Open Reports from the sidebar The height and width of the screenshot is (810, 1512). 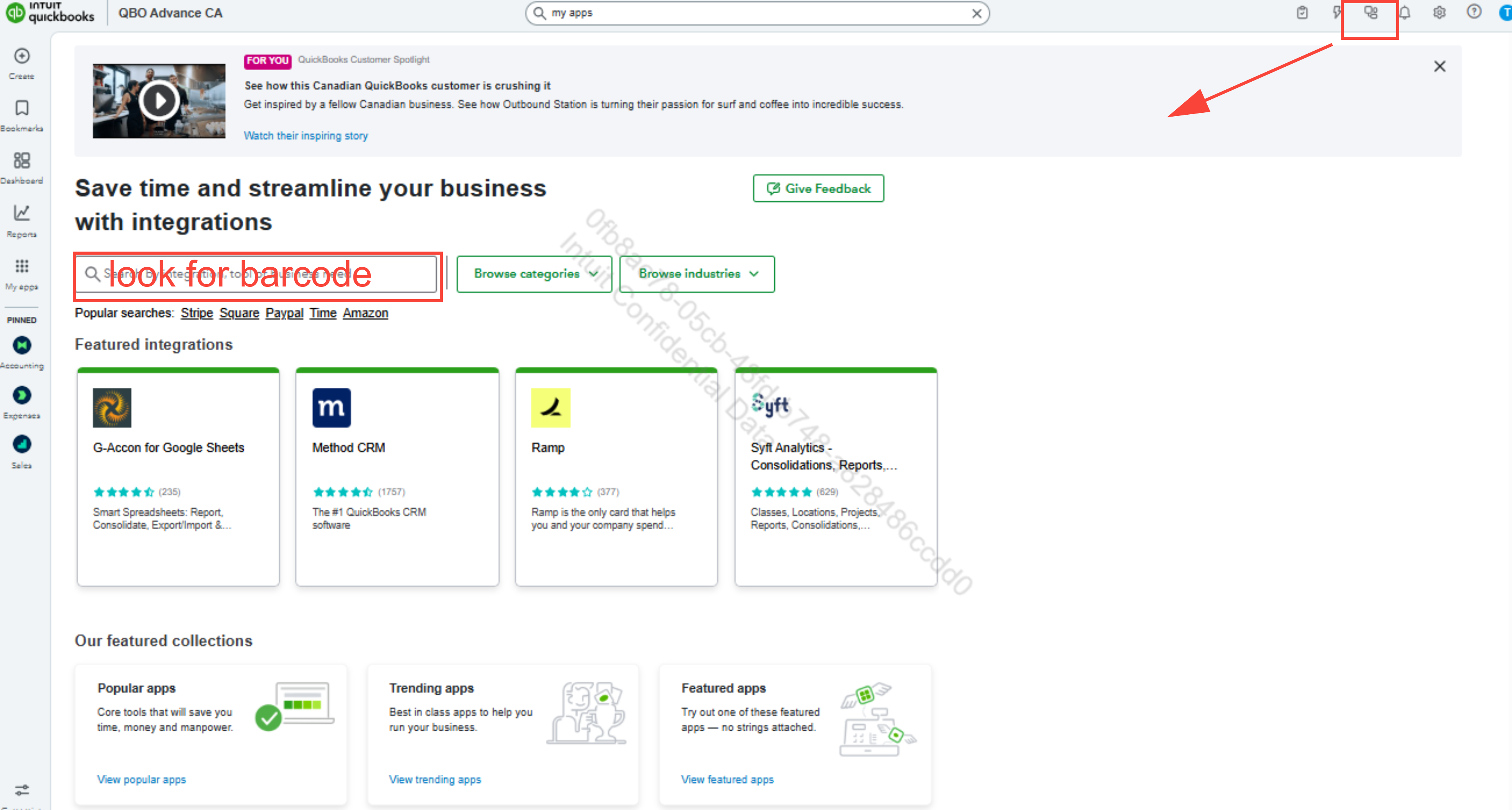(22, 221)
